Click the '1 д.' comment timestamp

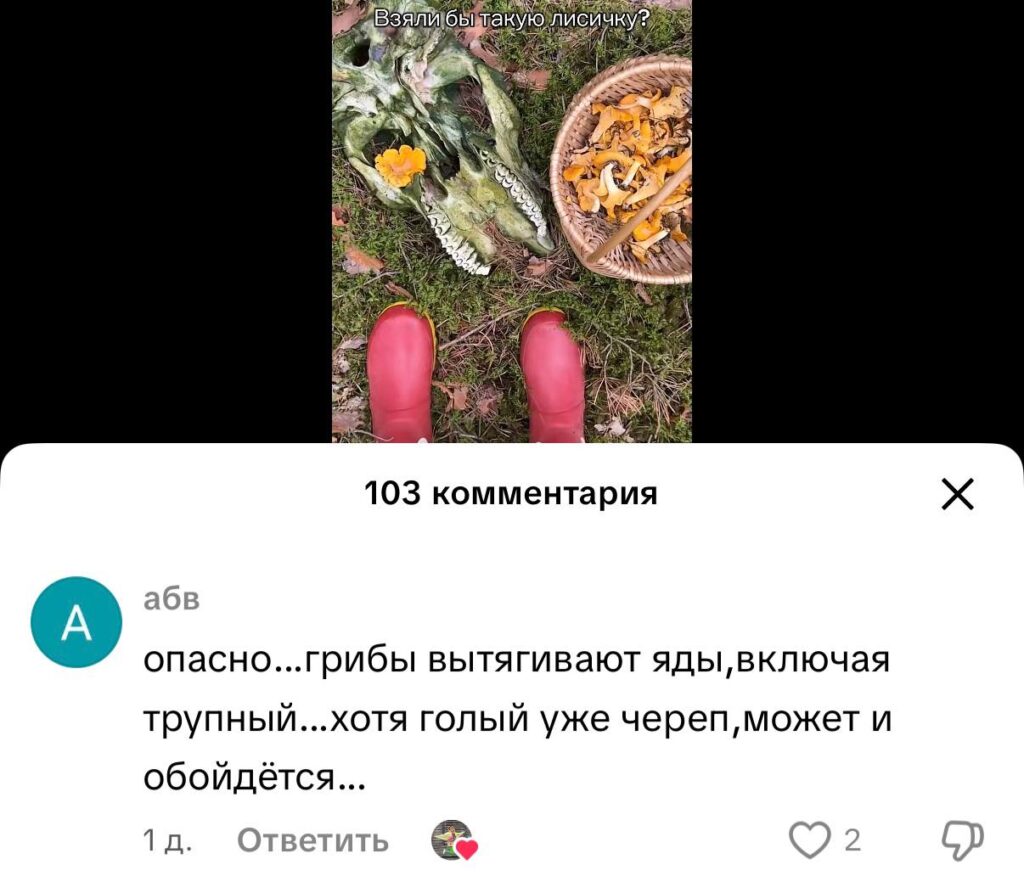tap(167, 841)
